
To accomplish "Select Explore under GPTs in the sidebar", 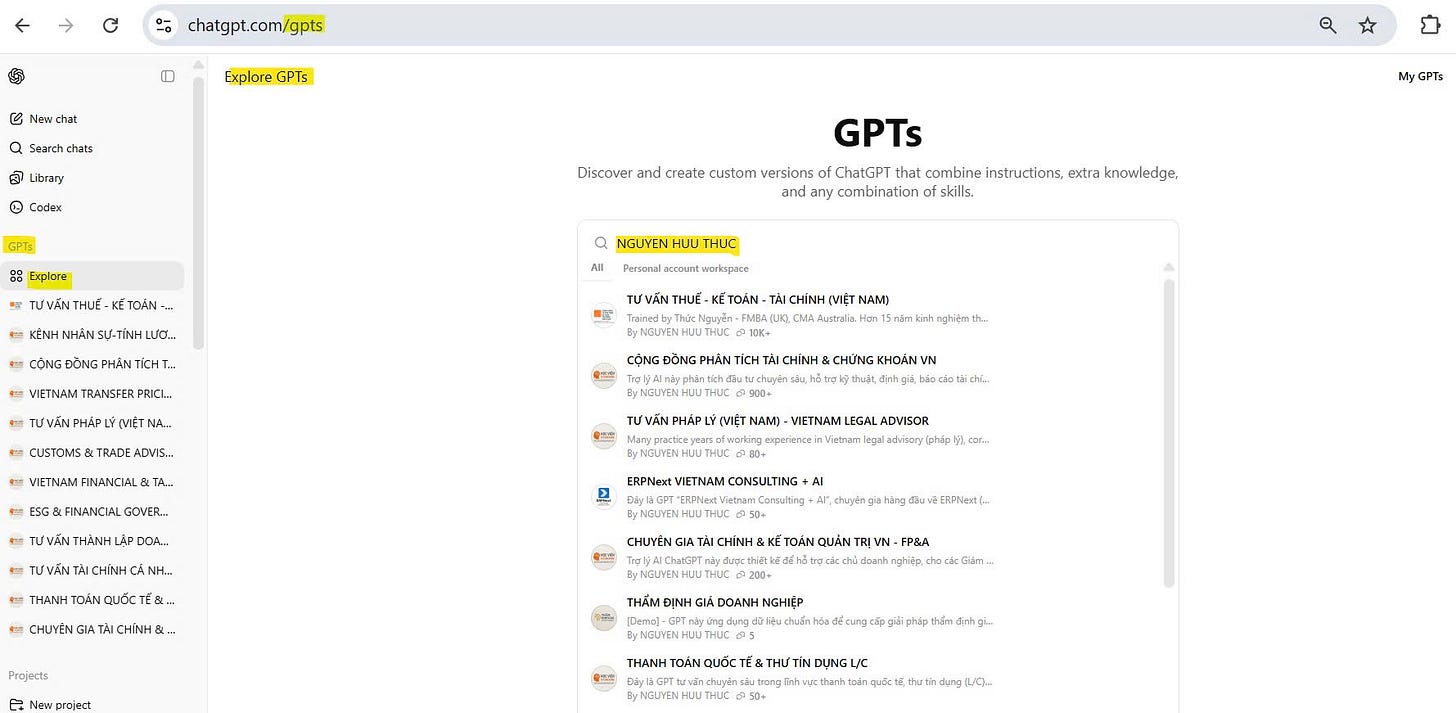I will (x=94, y=276).
